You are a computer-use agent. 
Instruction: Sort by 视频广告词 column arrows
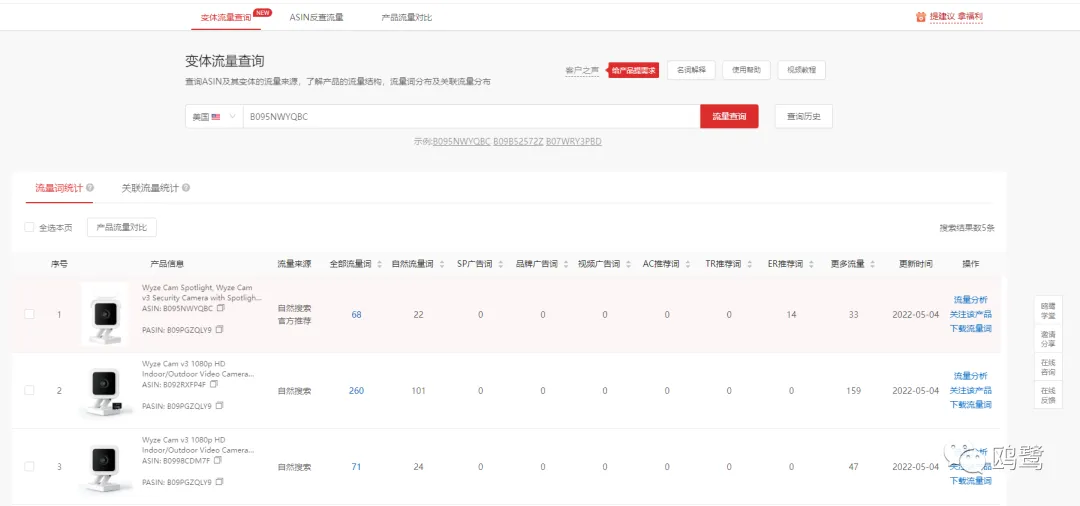tap(627, 264)
